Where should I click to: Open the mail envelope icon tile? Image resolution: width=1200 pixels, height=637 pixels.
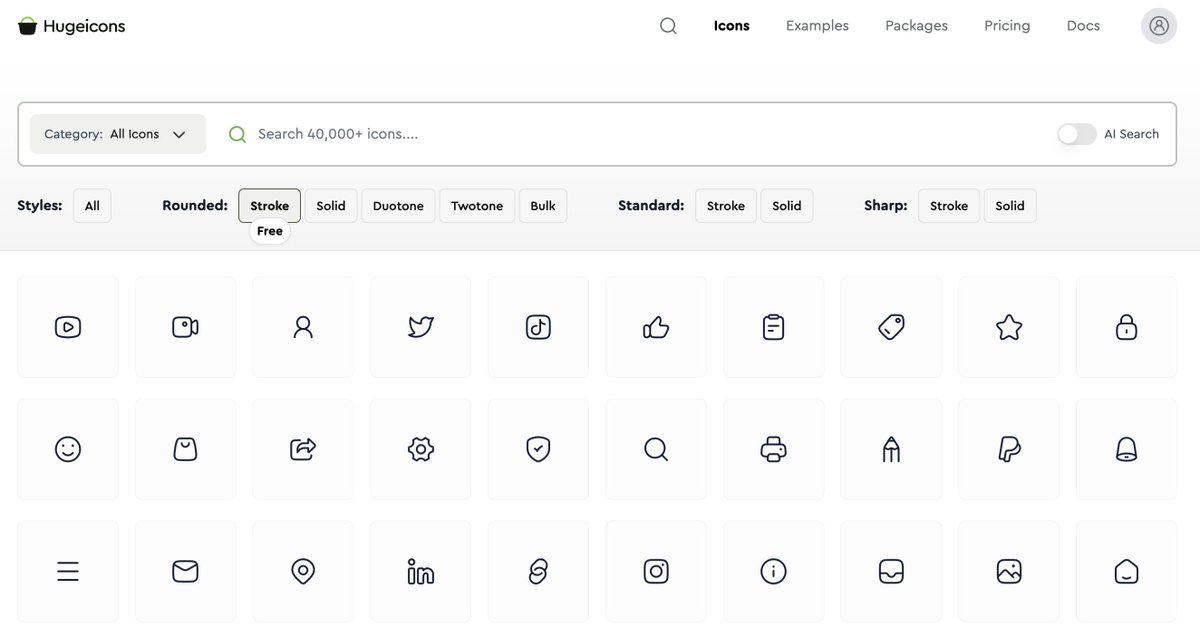pyautogui.click(x=185, y=571)
